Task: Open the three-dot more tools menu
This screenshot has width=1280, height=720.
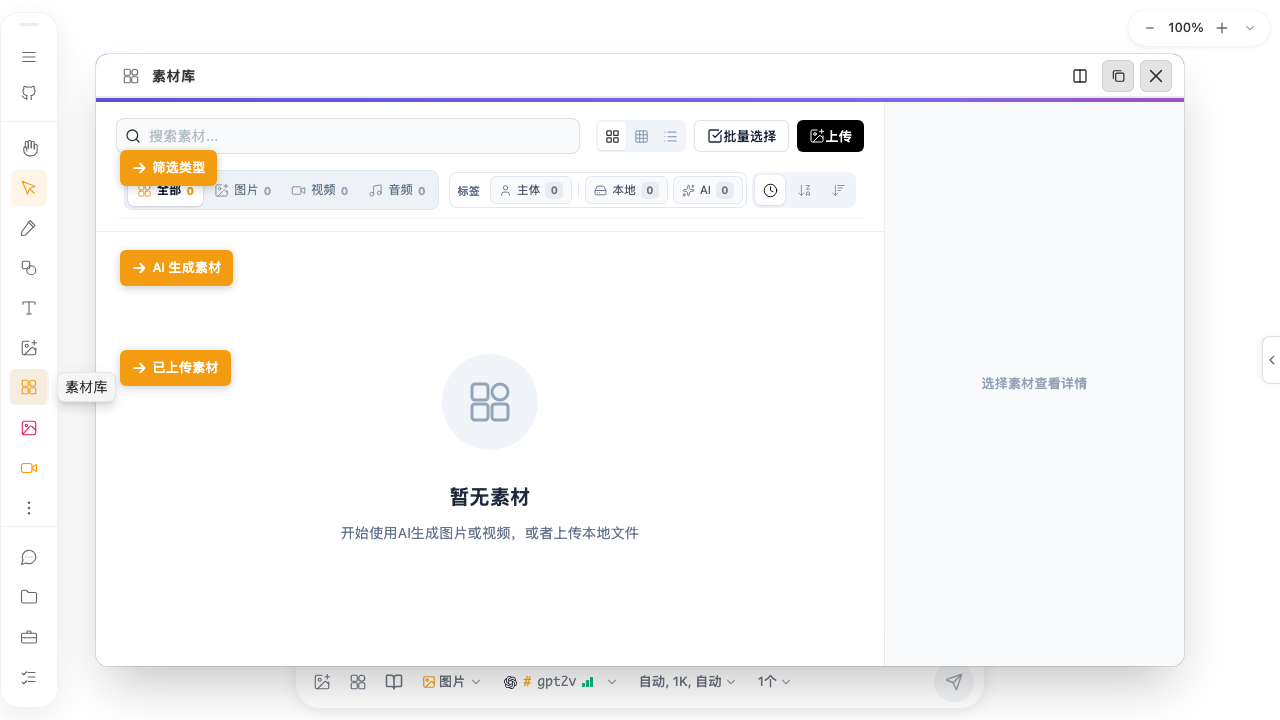Action: tap(29, 508)
